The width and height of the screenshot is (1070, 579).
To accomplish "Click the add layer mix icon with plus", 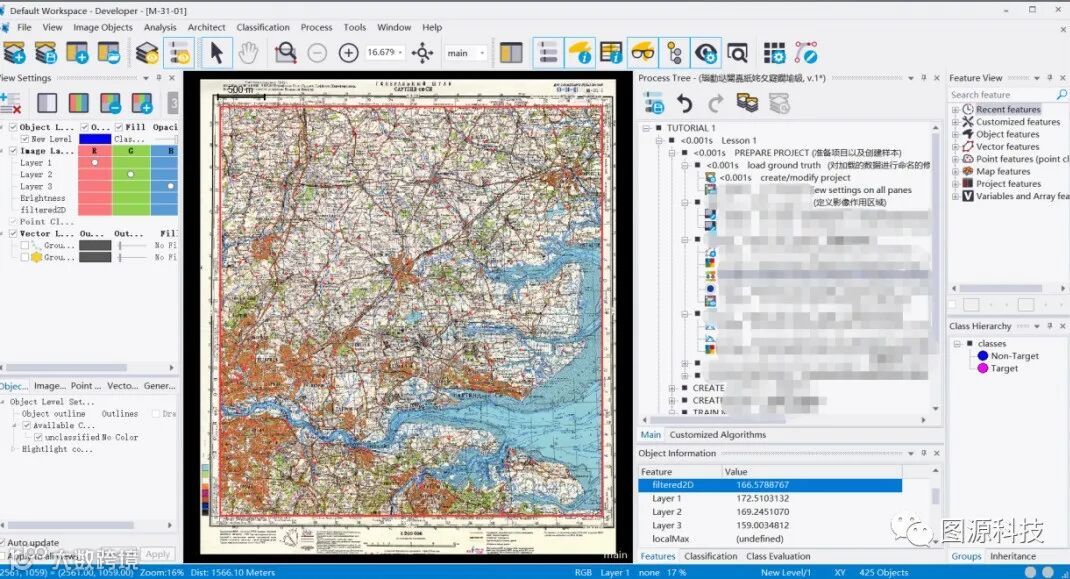I will 142,103.
